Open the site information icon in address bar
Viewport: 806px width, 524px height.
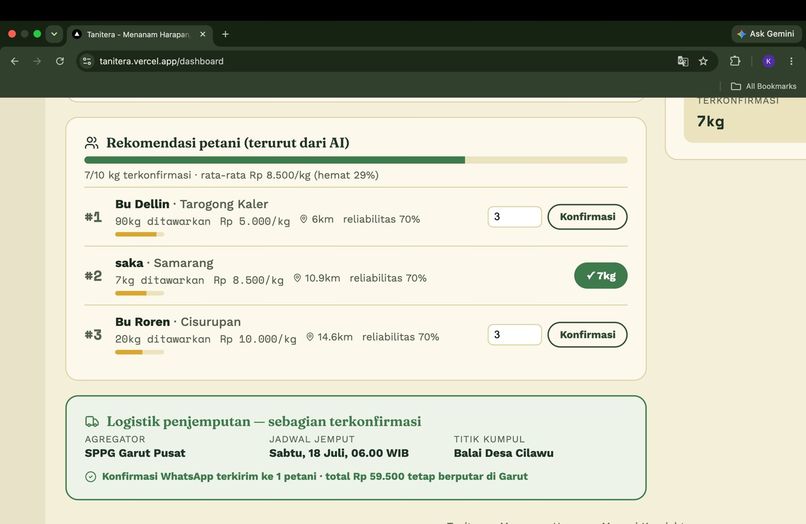point(87,61)
